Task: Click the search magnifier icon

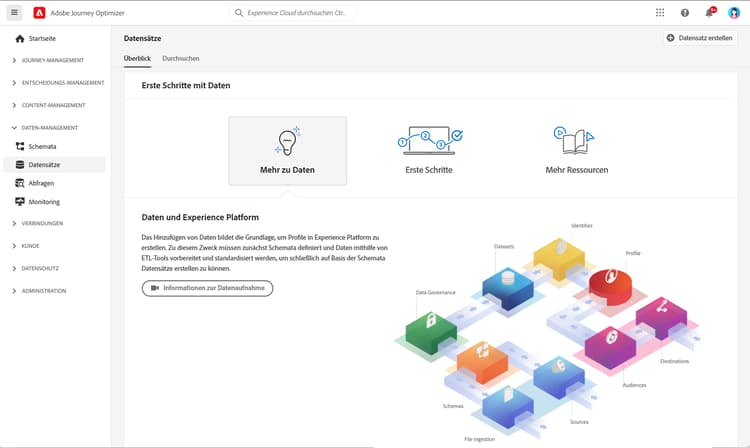Action: pos(239,13)
